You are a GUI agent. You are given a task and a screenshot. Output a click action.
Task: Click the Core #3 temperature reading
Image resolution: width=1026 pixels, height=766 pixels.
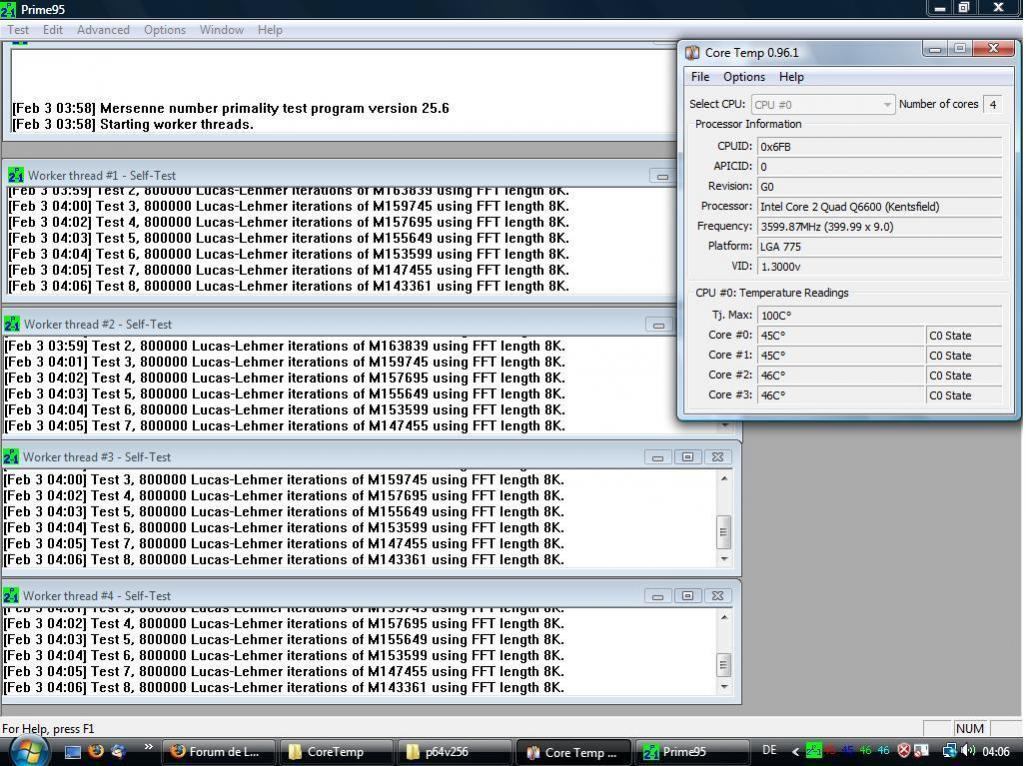coord(841,395)
